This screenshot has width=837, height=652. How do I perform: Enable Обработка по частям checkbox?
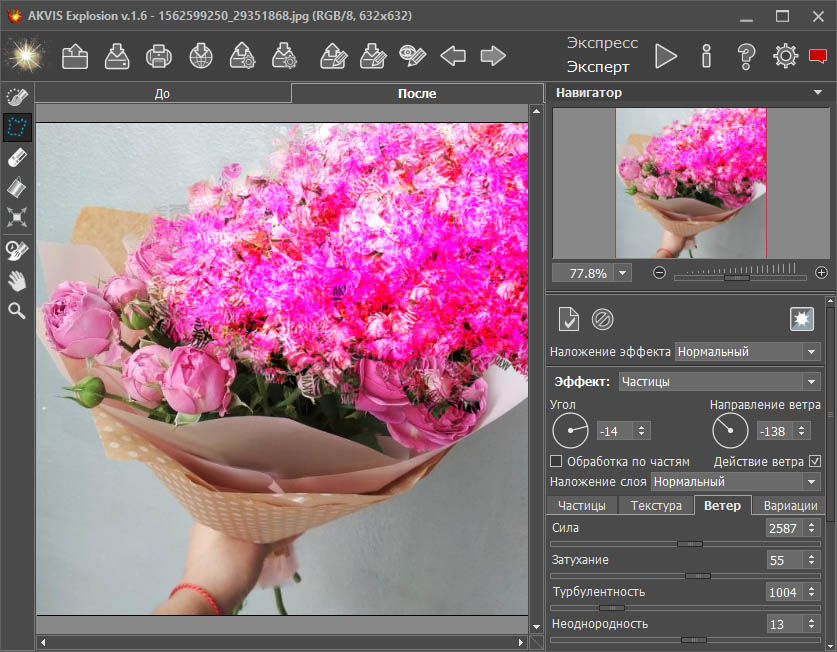pyautogui.click(x=557, y=461)
